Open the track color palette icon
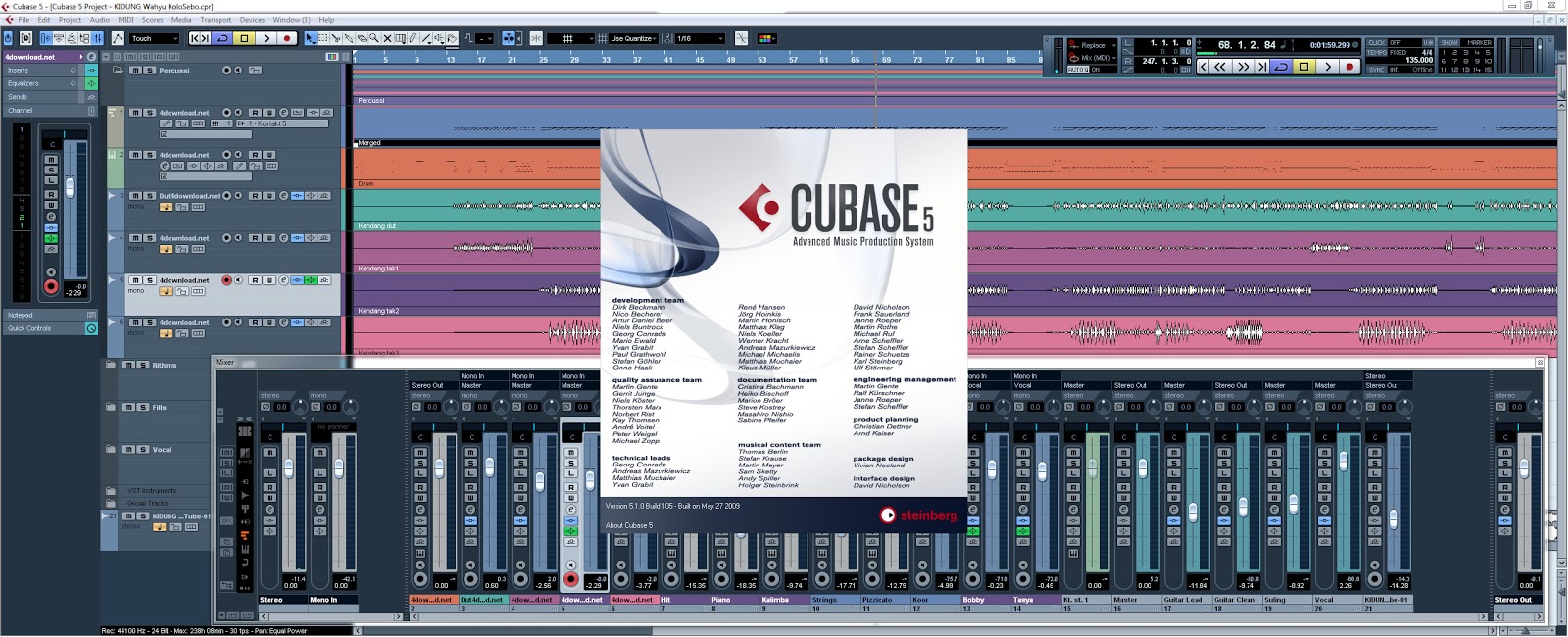The width and height of the screenshot is (1568, 637). click(766, 38)
